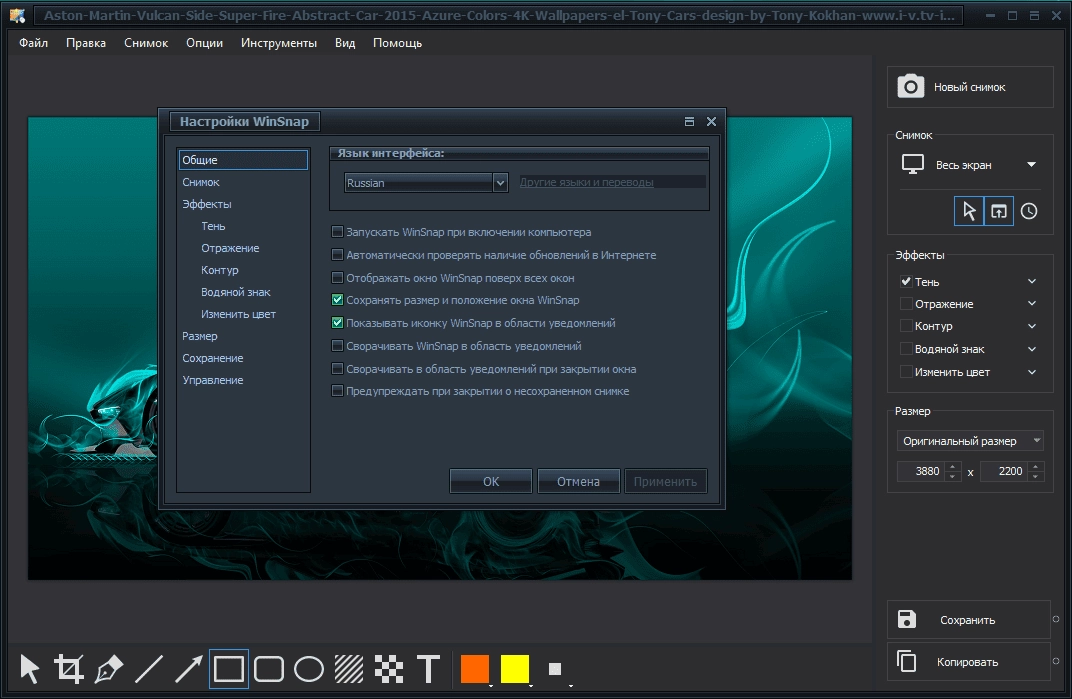Screen dimensions: 1072x699
Task: Enable minimizing to tray when window closes
Action: pos(337,369)
